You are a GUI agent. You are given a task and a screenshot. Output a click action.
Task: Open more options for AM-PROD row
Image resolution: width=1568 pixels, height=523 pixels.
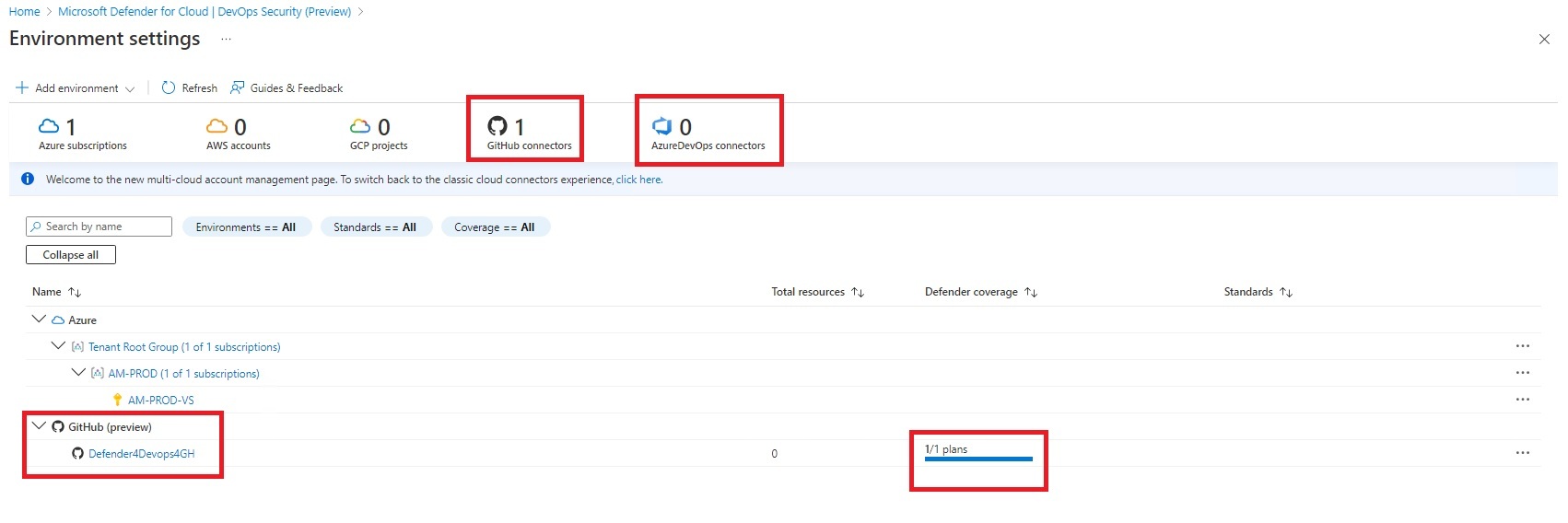1522,373
